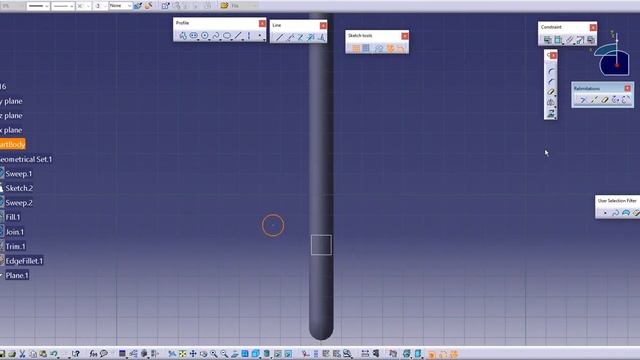The image size is (640, 360).
Task: Choose Line Normal to Curve tool
Action: click(x=321, y=38)
